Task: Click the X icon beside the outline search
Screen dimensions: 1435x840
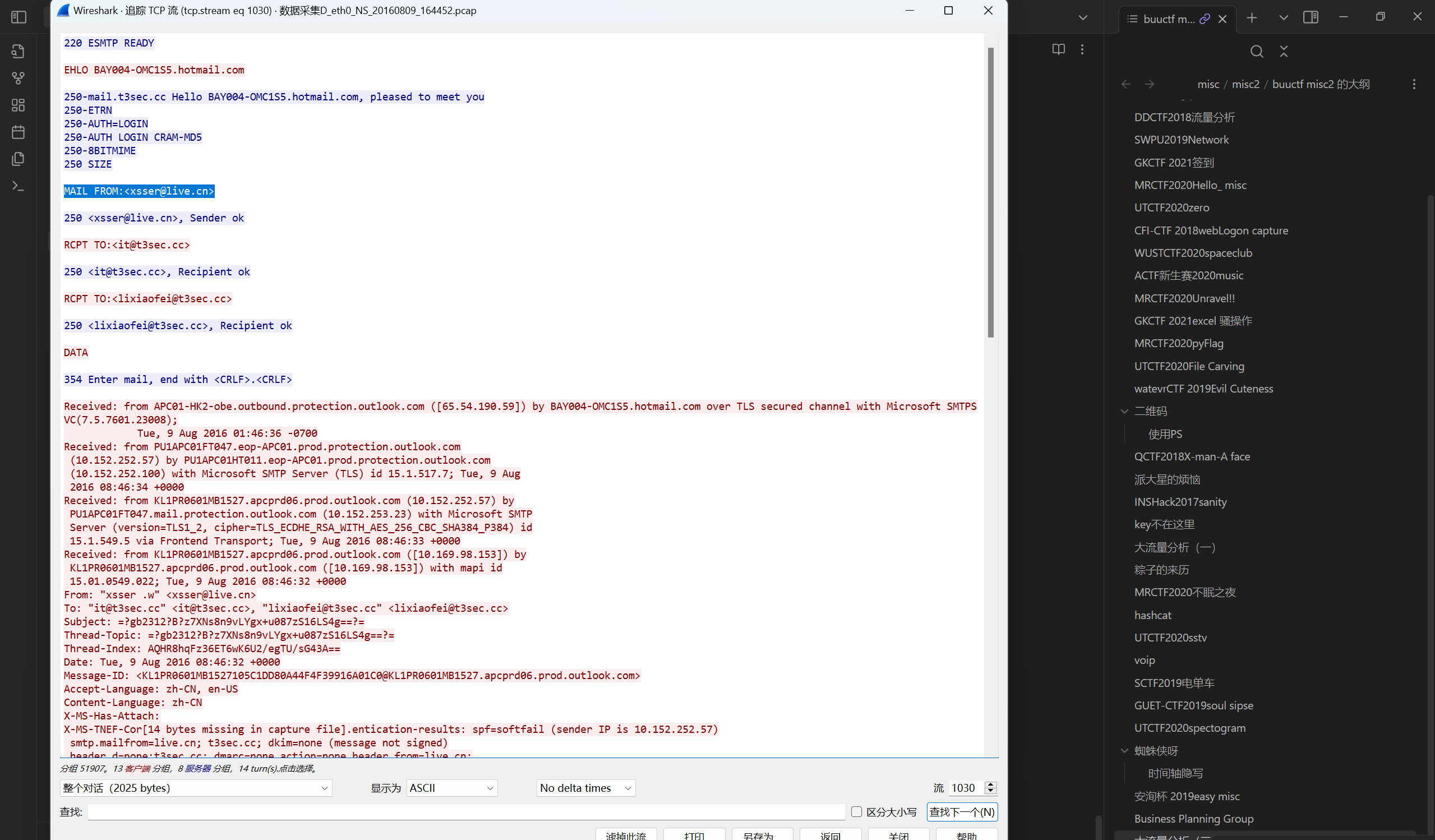Action: (1284, 51)
